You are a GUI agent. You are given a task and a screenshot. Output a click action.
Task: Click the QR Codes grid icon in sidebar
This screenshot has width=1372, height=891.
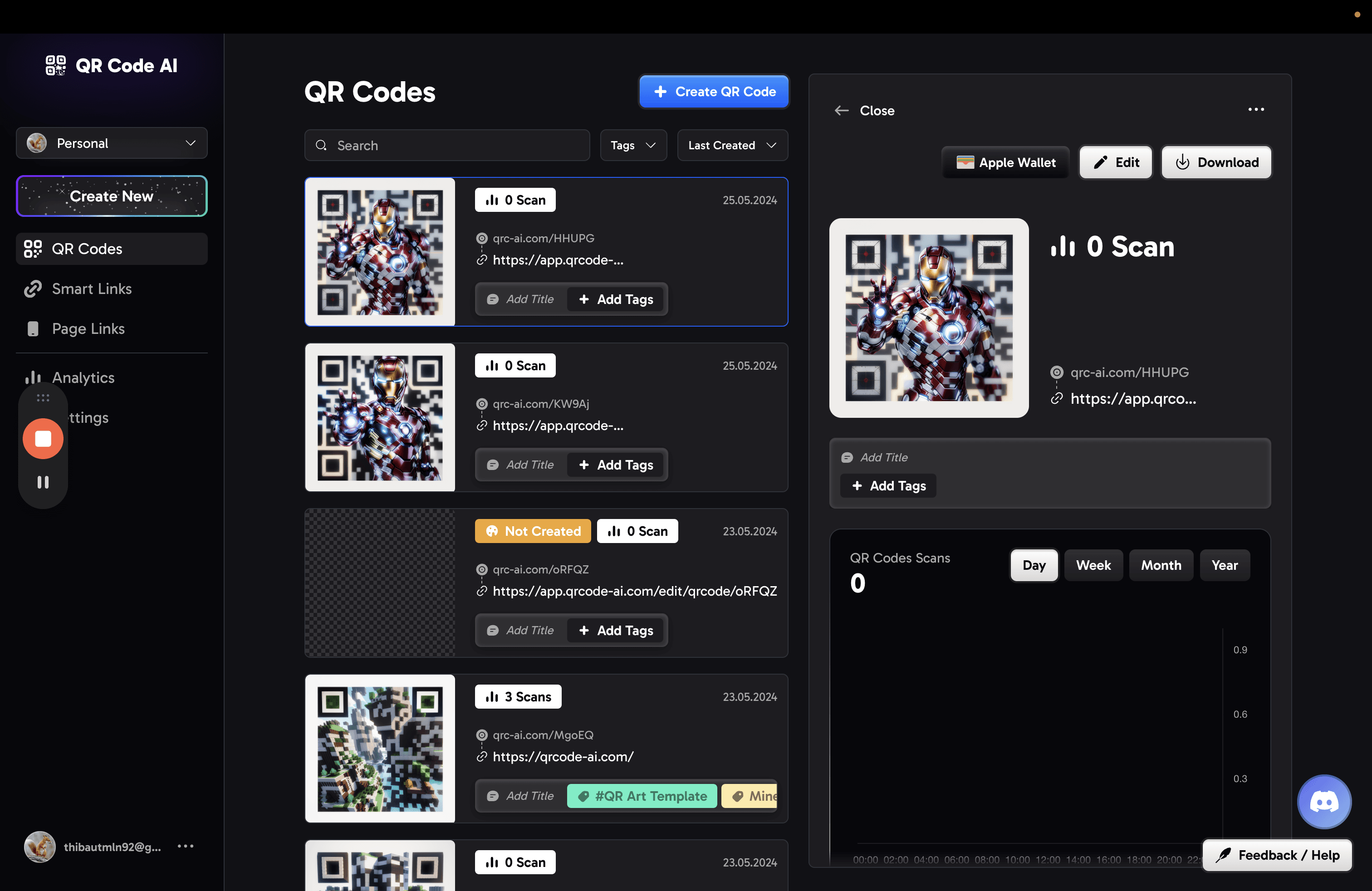tap(33, 249)
